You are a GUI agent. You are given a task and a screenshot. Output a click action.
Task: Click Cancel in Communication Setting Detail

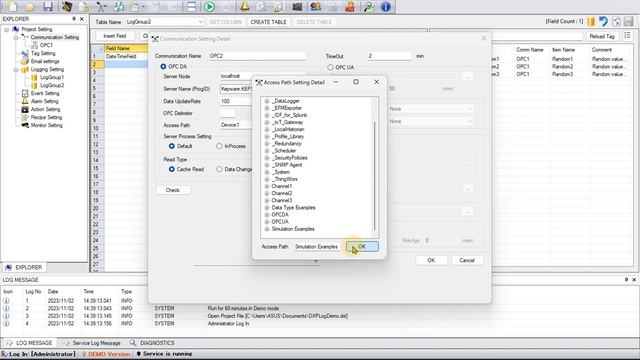pos(467,260)
